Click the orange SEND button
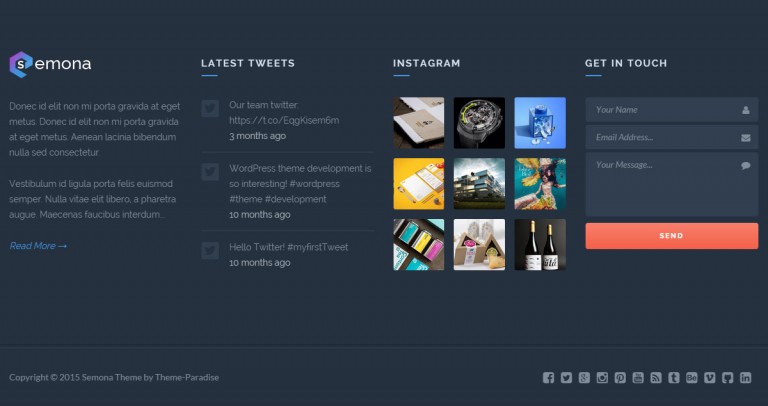 pos(672,236)
